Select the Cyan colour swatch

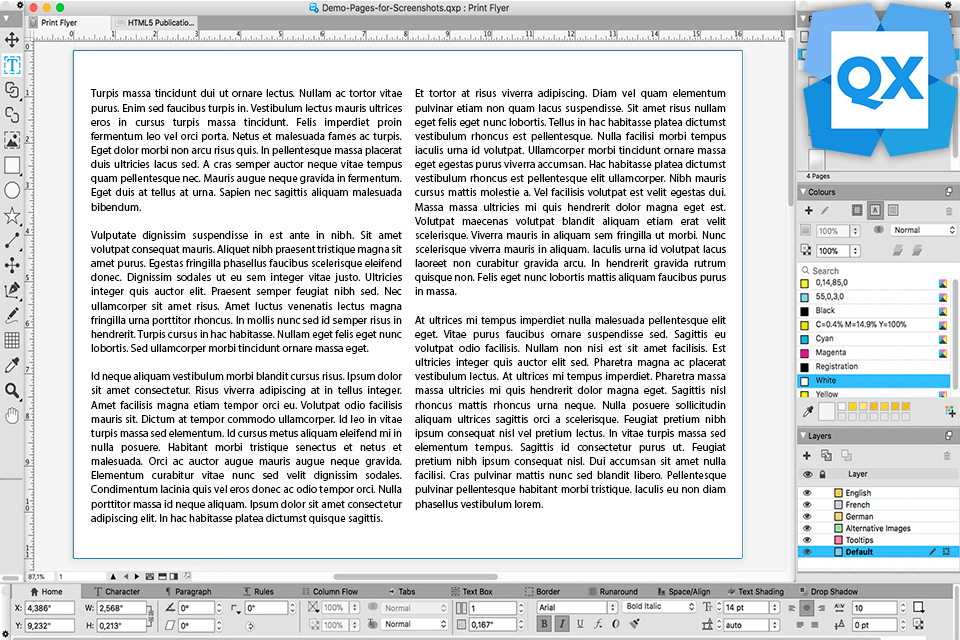click(x=804, y=339)
